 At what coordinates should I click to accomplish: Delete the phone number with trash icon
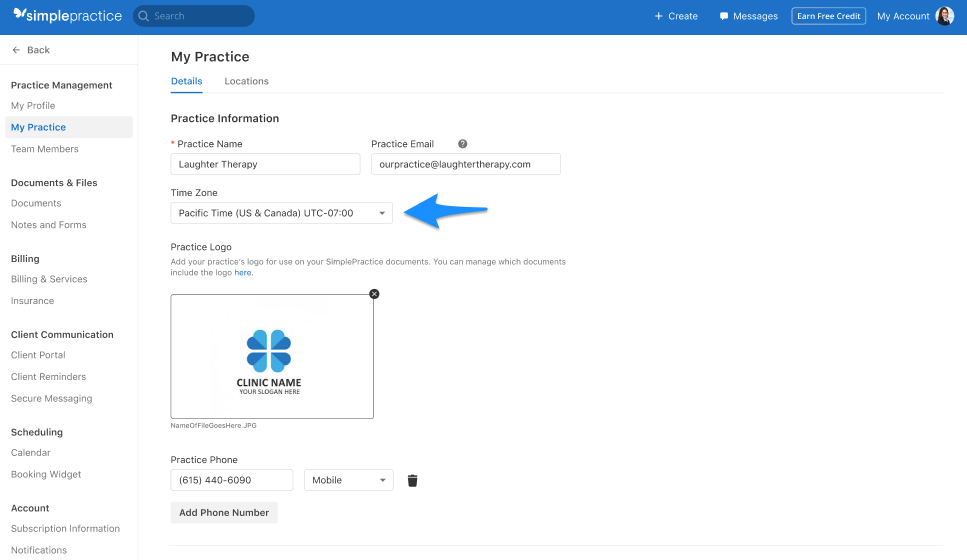[413, 480]
